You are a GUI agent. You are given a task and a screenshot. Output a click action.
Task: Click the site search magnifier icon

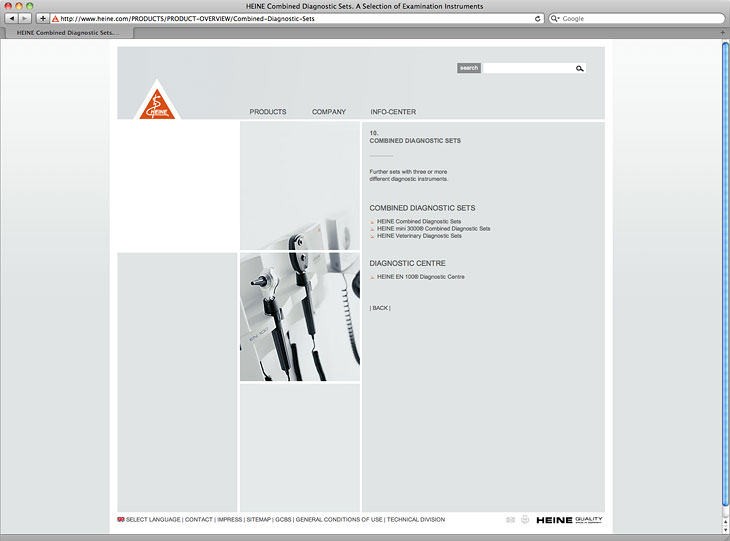pos(580,68)
